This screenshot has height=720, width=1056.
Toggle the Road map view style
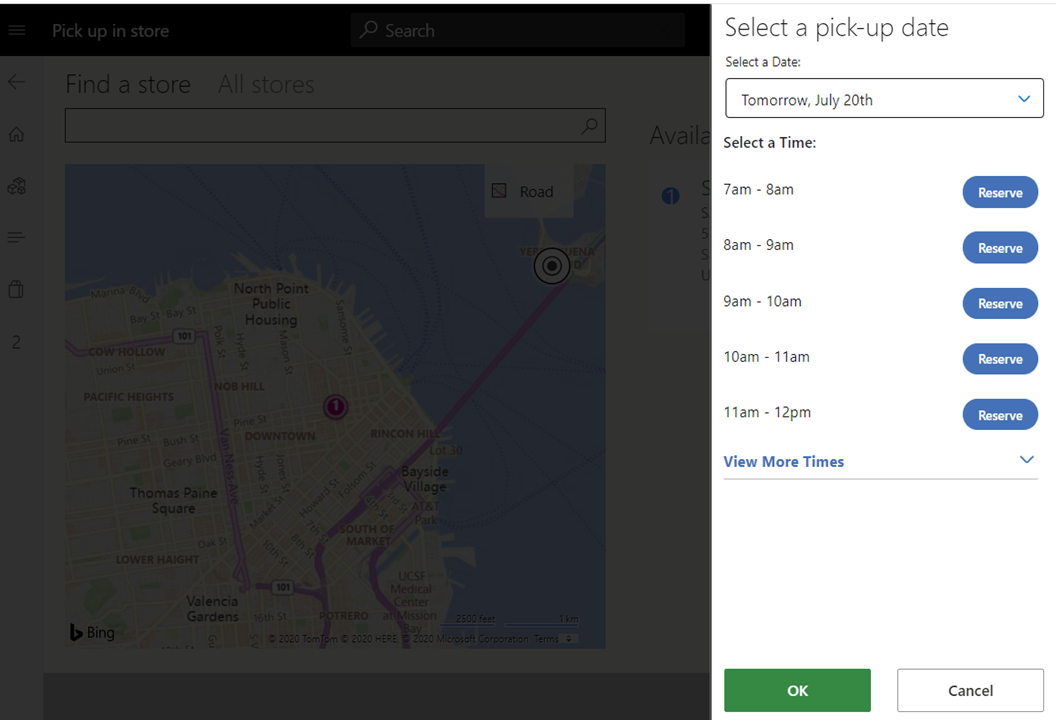(x=528, y=191)
